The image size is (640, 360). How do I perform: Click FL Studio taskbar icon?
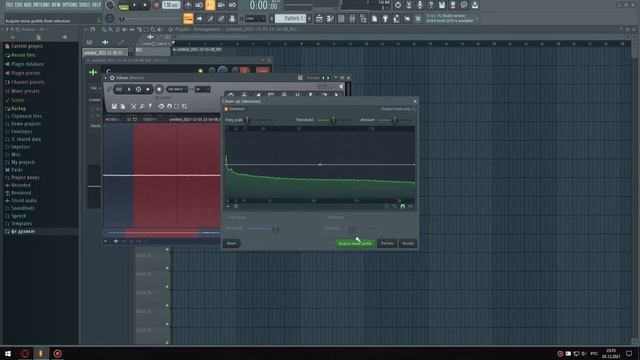point(41,353)
